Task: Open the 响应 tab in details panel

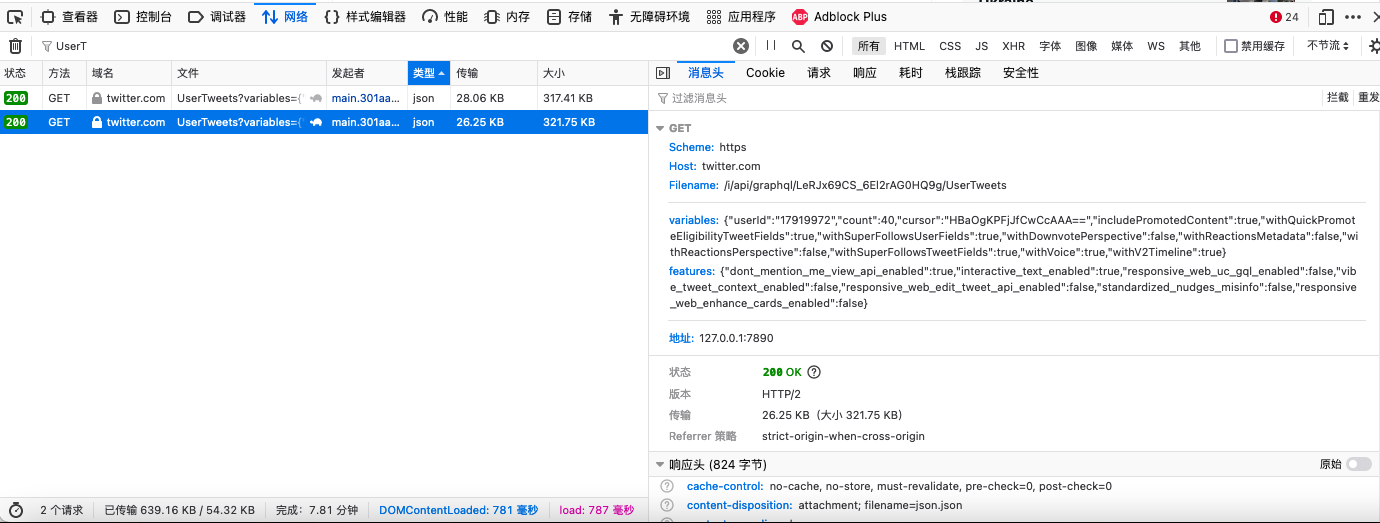Action: click(864, 73)
